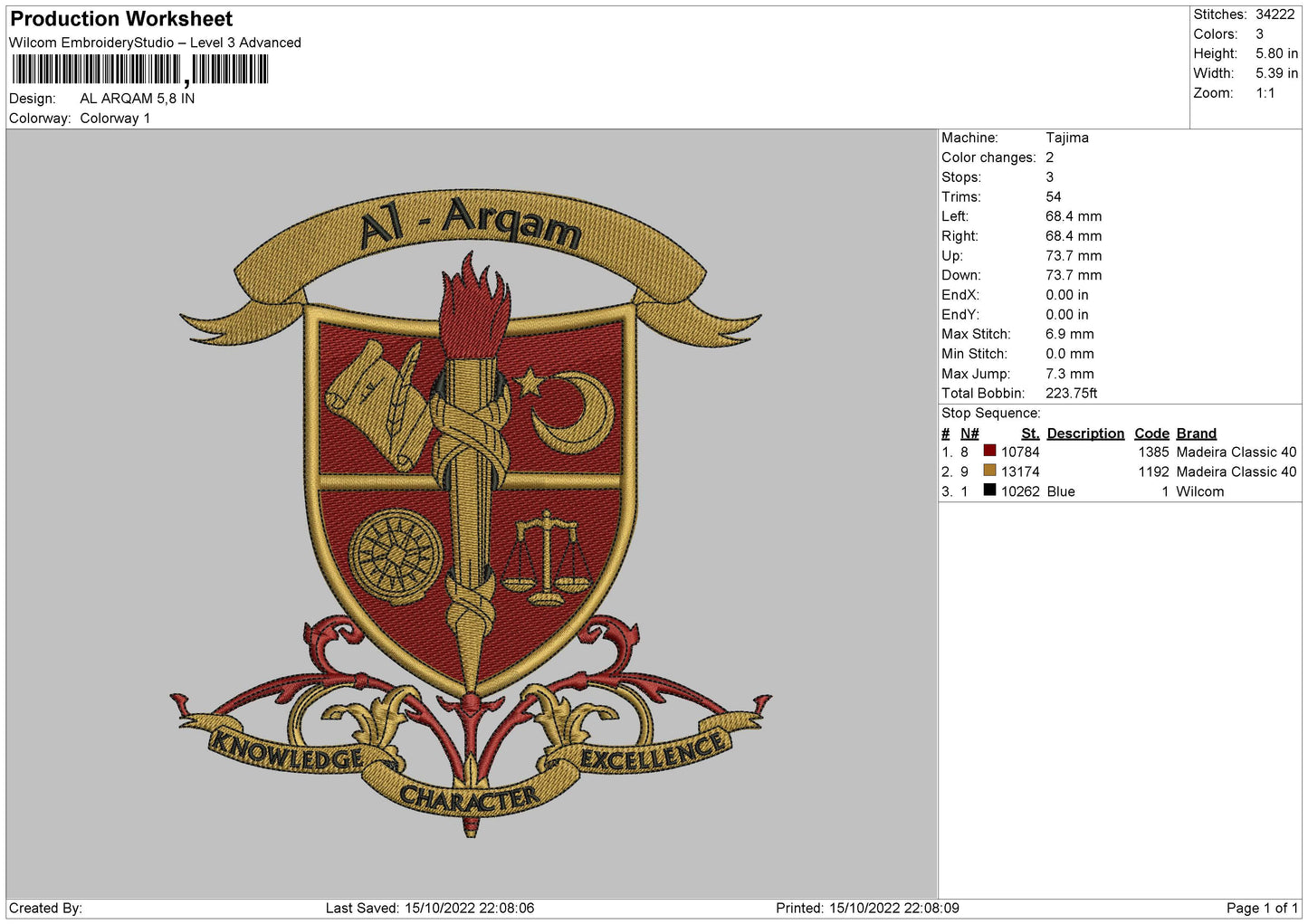Click the 'Created By:' footer label
The width and height of the screenshot is (1308, 924).
coord(45,908)
